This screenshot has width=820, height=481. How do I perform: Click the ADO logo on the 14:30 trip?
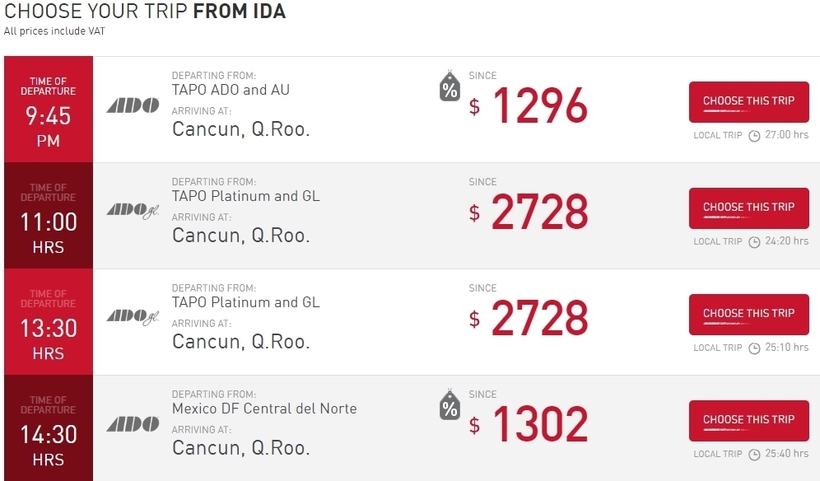pos(133,424)
